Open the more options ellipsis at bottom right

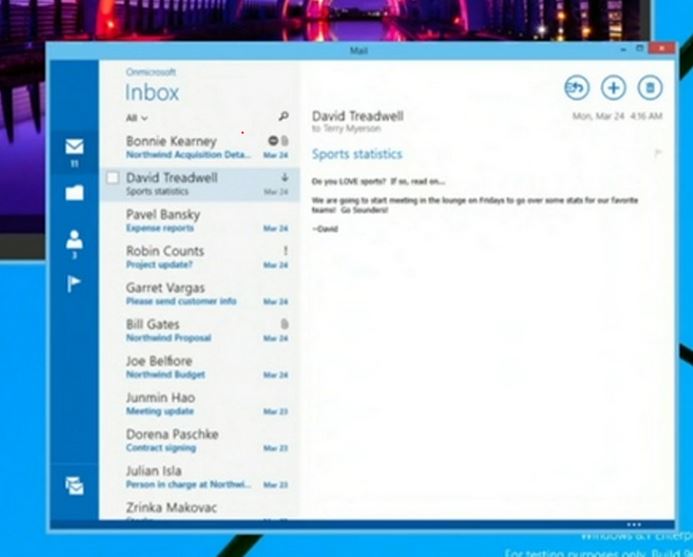click(x=632, y=524)
